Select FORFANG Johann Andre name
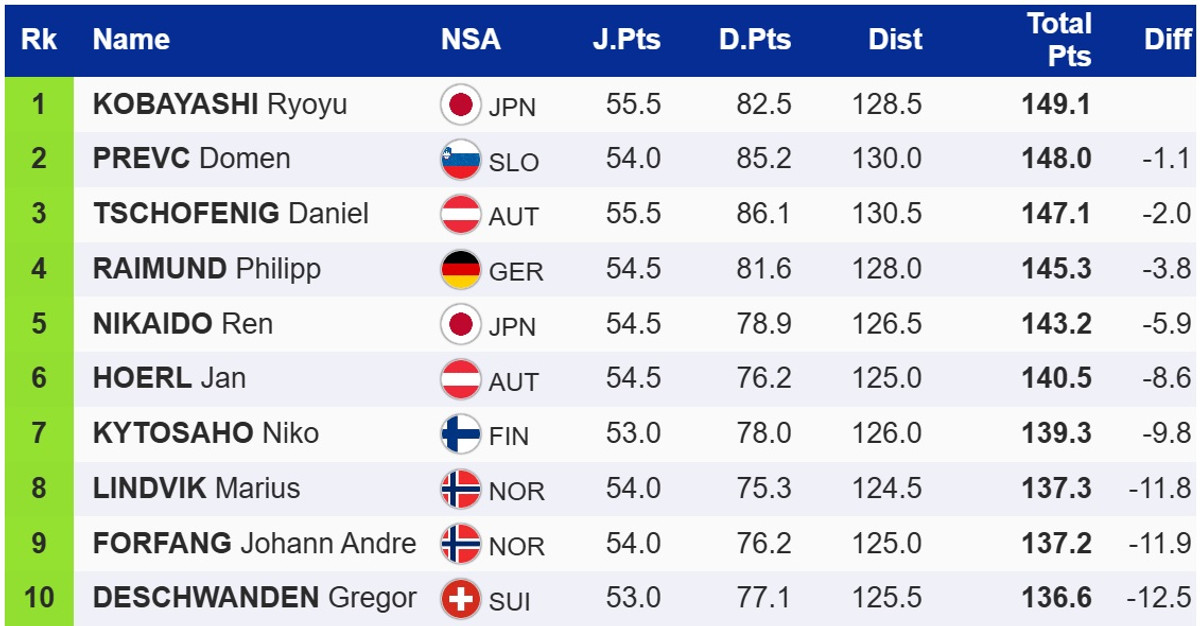This screenshot has height=626, width=1200. click(x=254, y=544)
